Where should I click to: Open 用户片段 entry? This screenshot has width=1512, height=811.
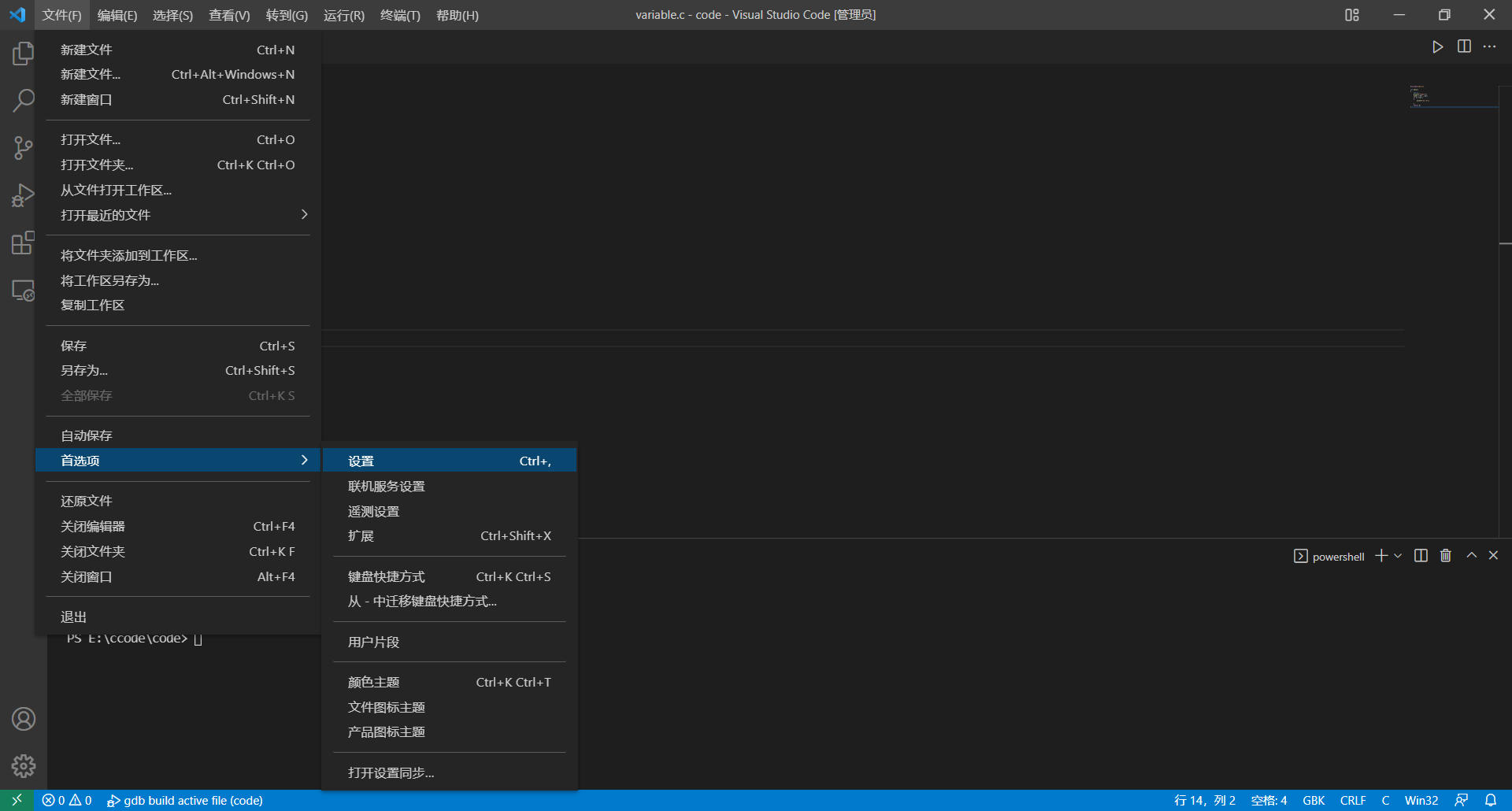450,643
